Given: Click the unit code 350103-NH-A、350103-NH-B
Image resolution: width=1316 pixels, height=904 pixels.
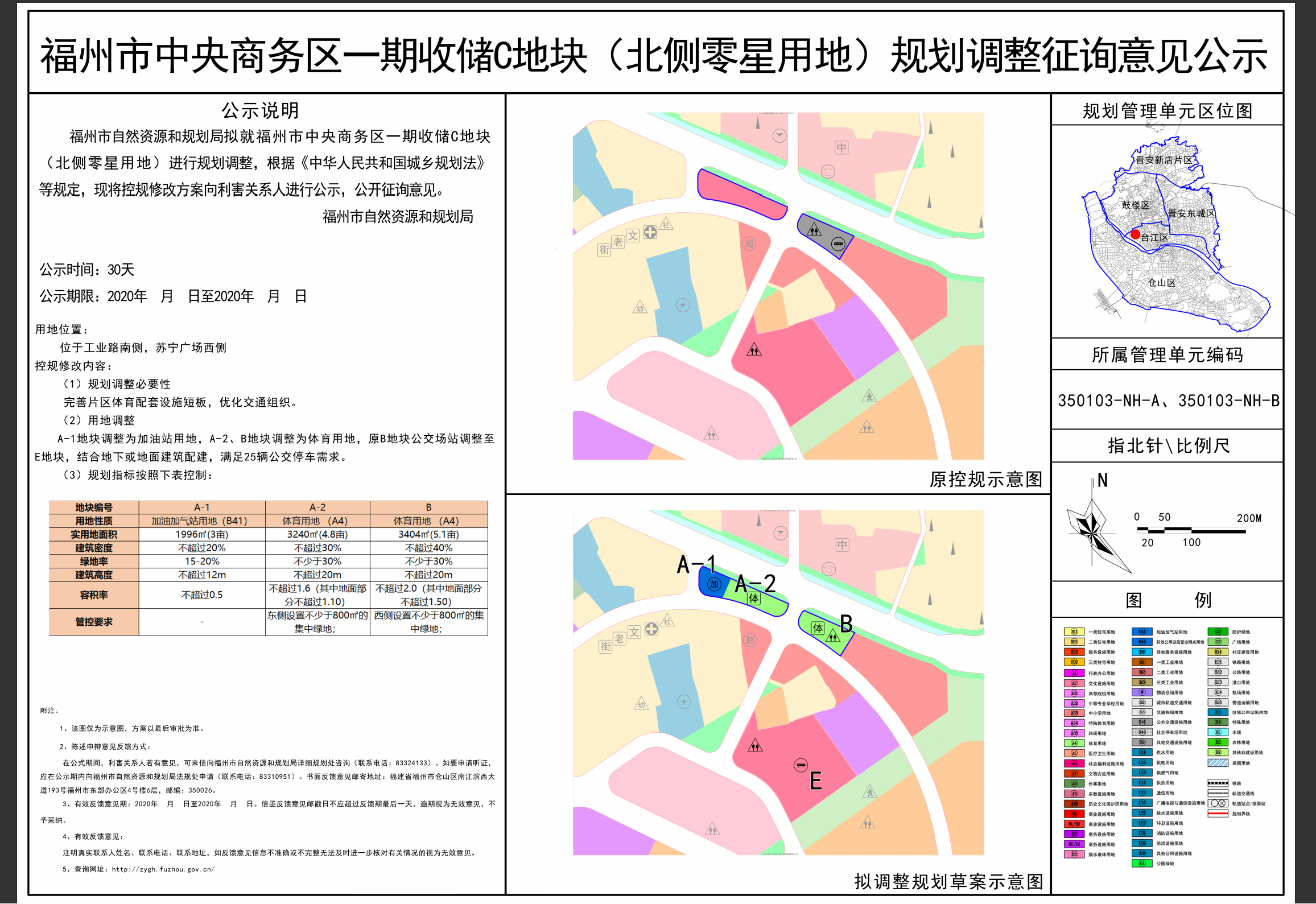Looking at the screenshot, I should [x=1169, y=401].
